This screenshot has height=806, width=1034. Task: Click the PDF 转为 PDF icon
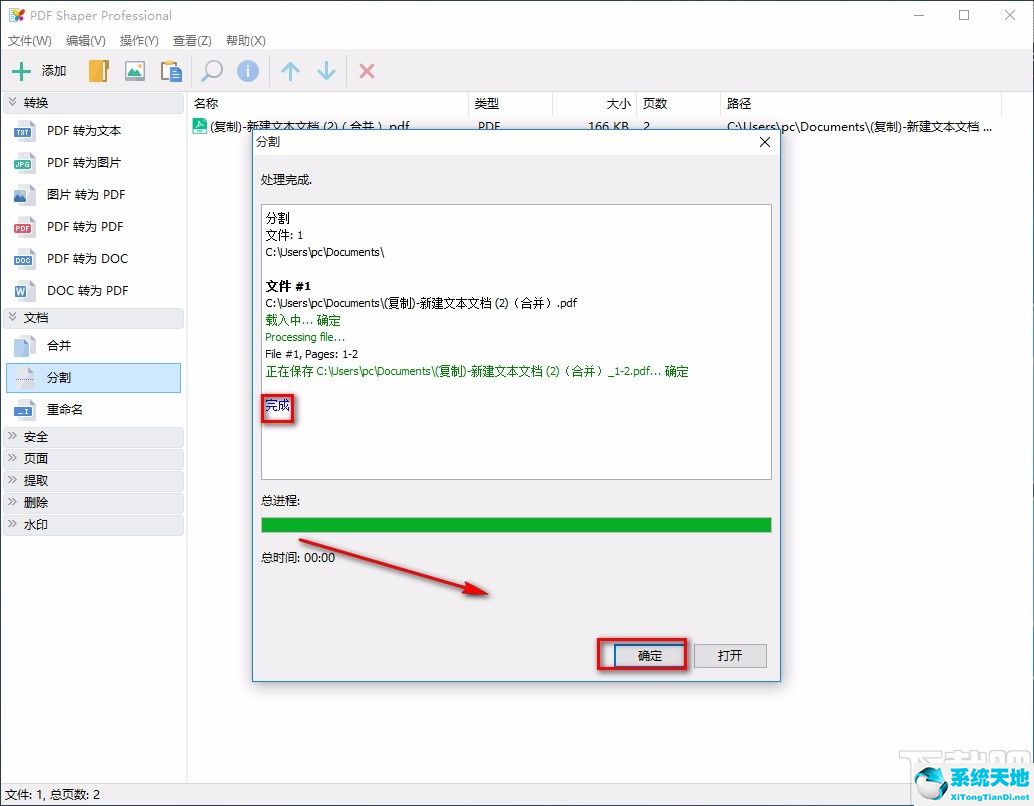(x=24, y=227)
